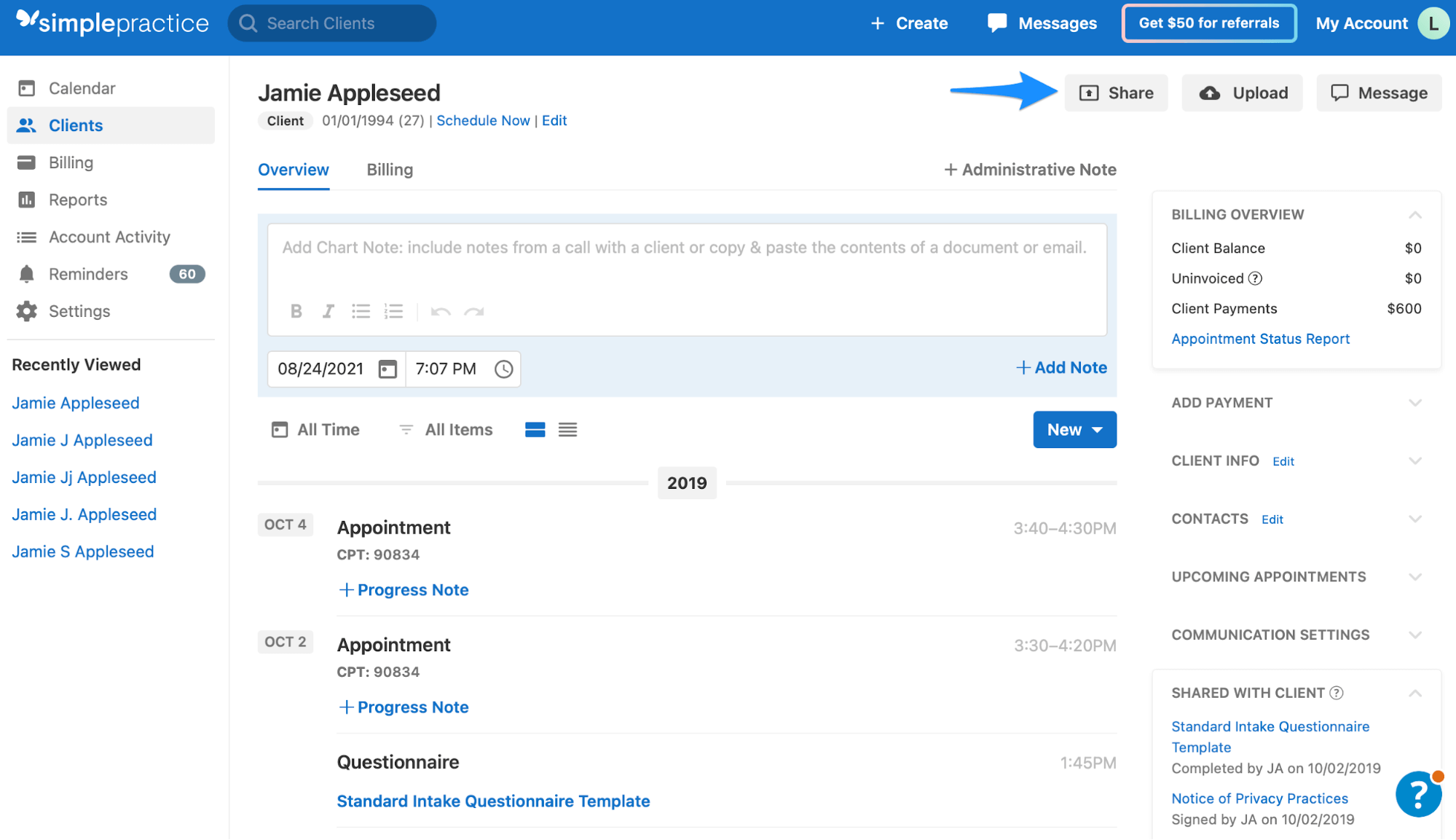Collapse the Billing Overview panel
Image resolution: width=1456 pixels, height=840 pixels.
1414,215
